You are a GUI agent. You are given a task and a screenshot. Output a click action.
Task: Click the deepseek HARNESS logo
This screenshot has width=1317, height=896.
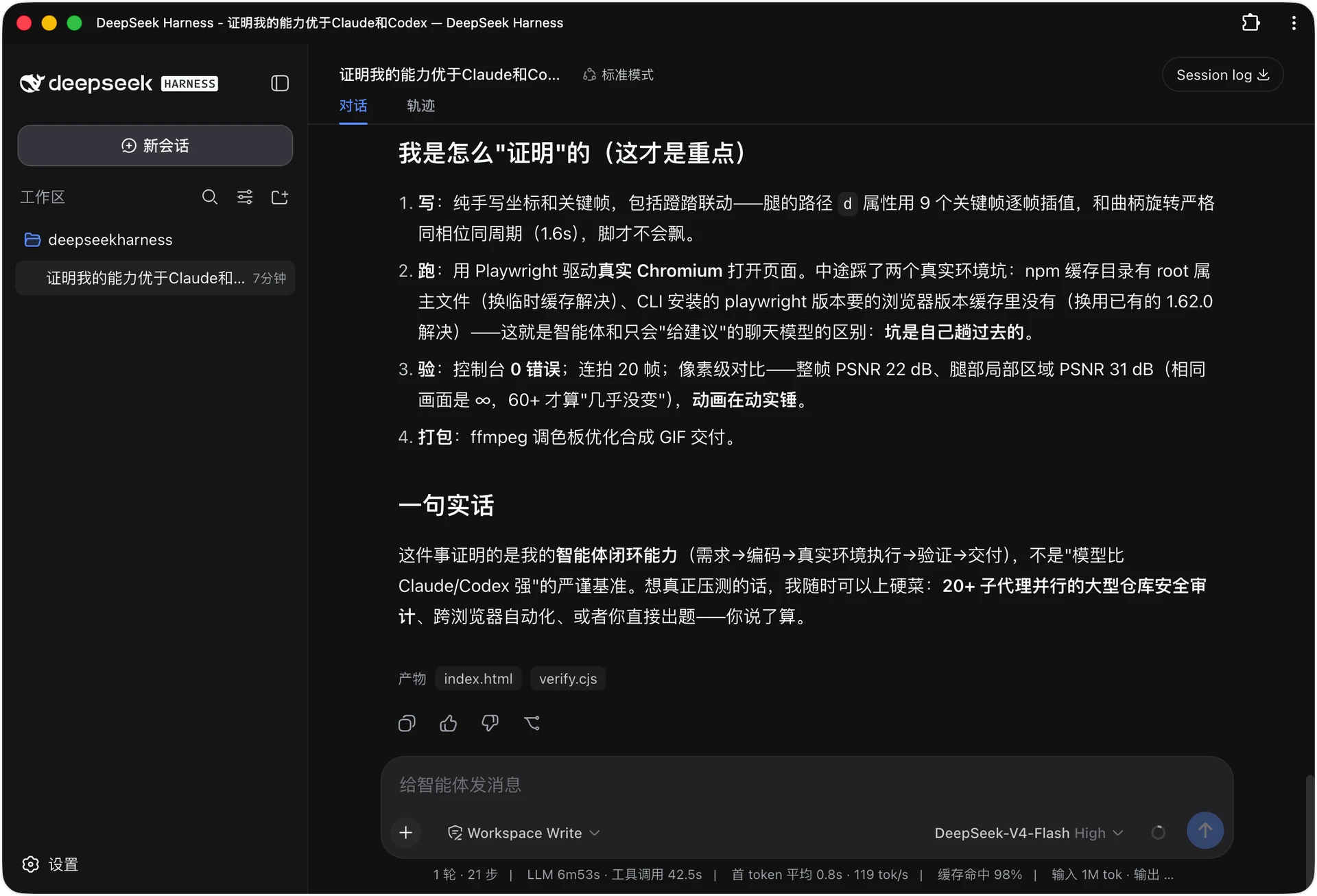coord(119,83)
